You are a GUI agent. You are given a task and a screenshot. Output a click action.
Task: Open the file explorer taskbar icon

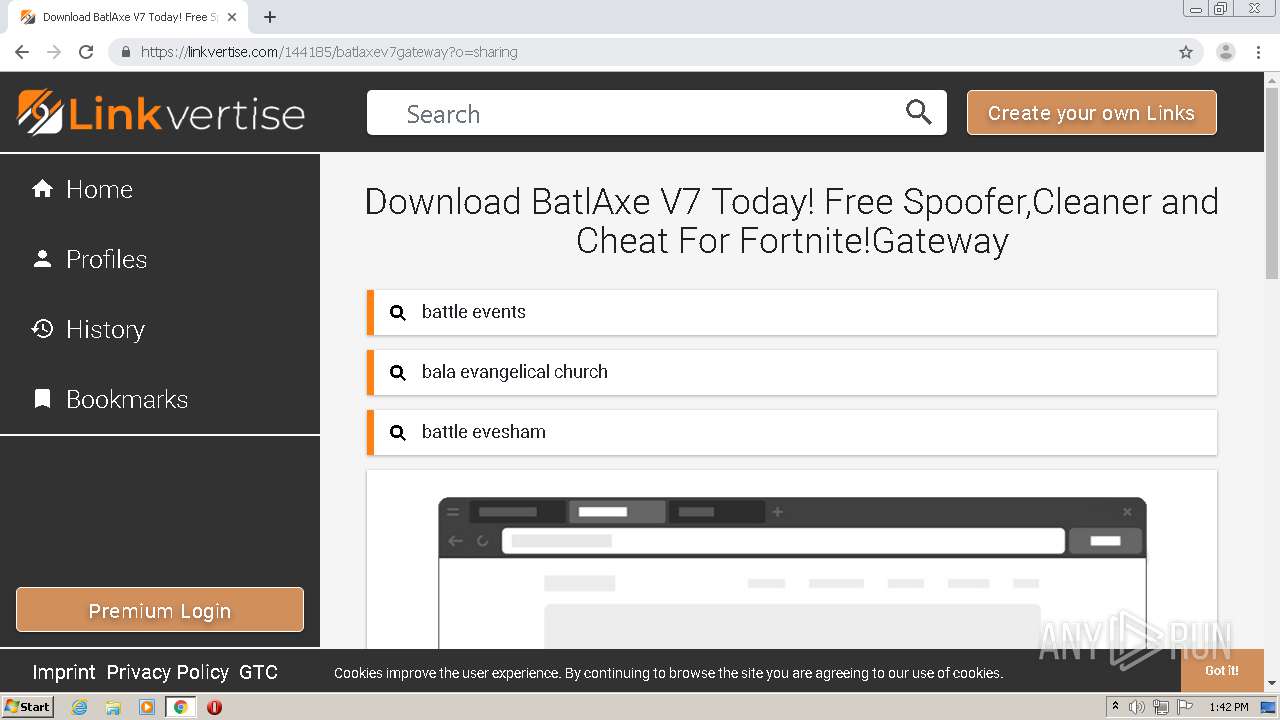tap(113, 707)
